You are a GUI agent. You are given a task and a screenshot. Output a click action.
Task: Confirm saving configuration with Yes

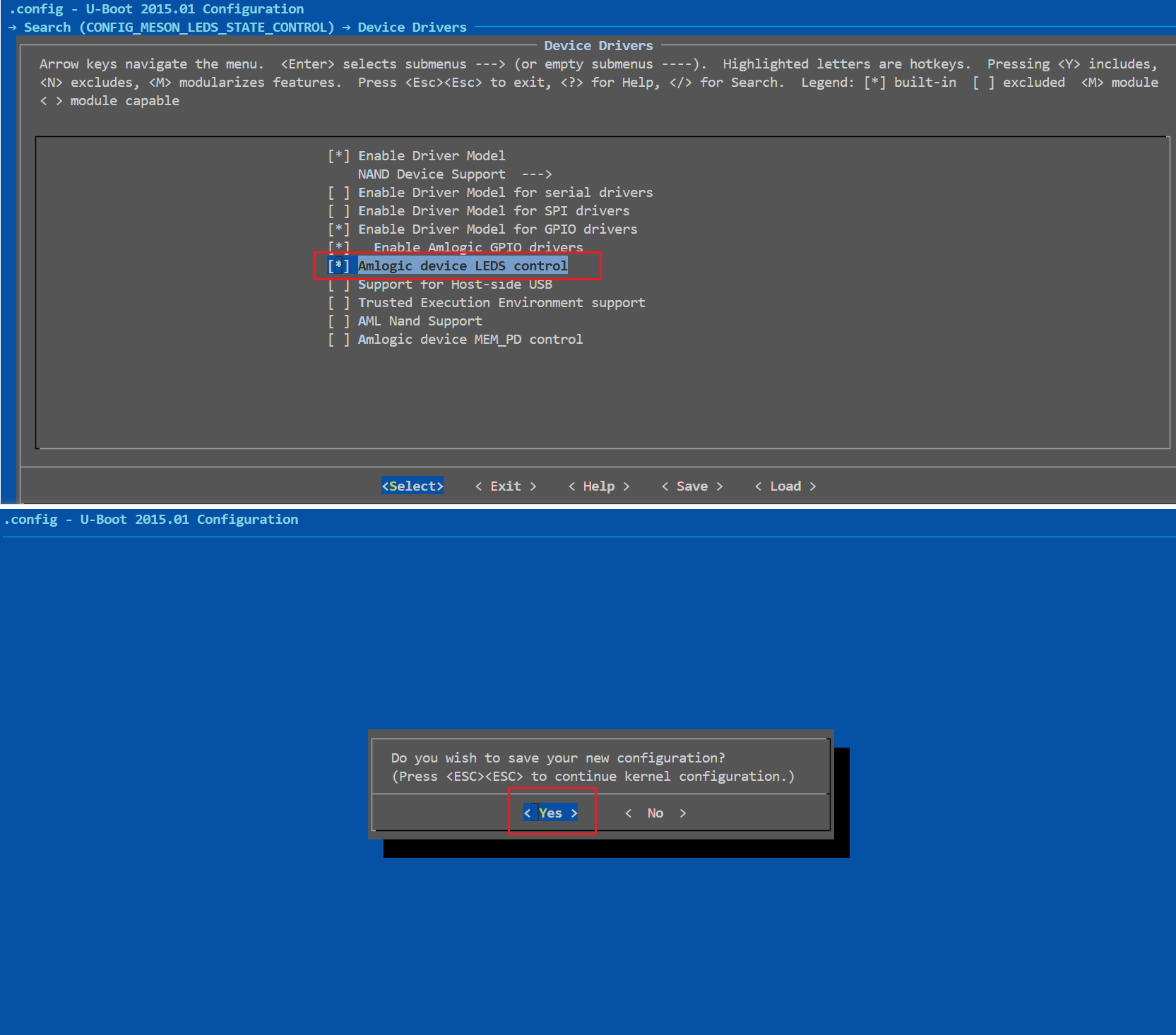click(x=550, y=813)
